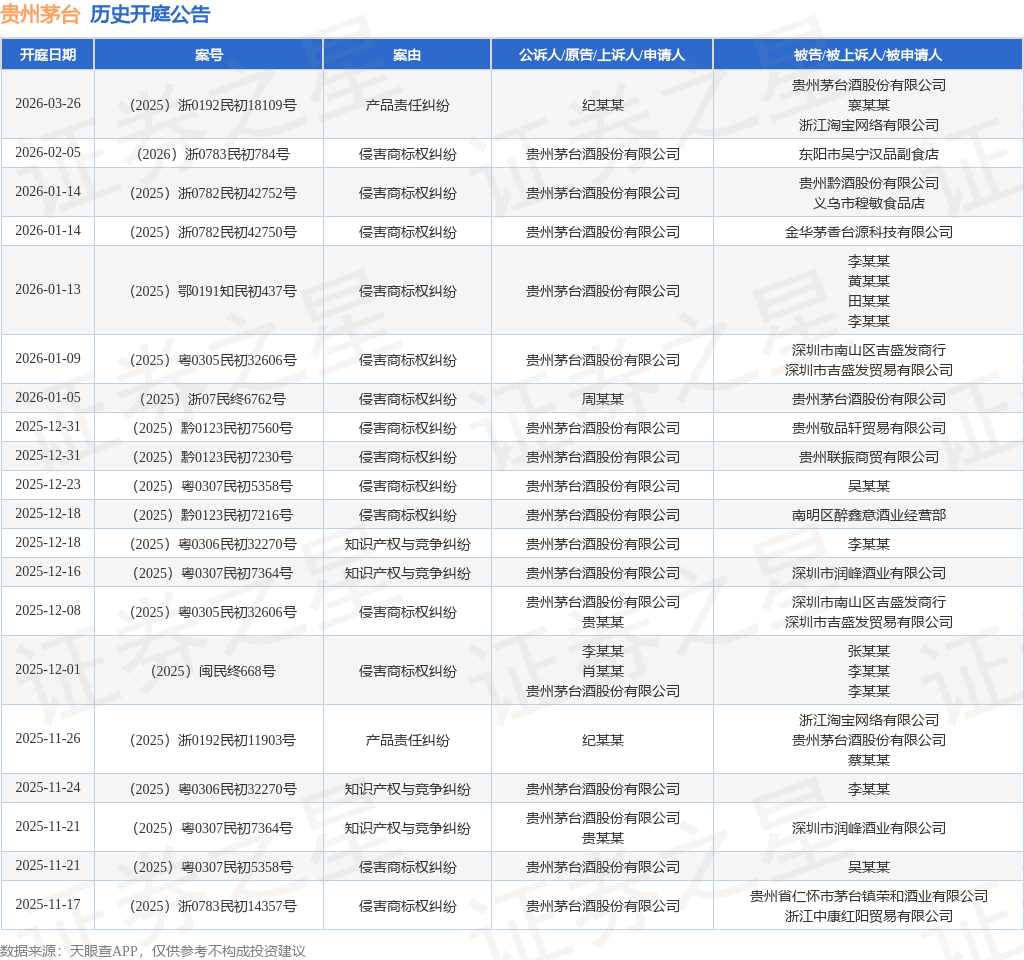The image size is (1024, 960).
Task: Click the date 2025-12-08
Action: click(x=48, y=611)
